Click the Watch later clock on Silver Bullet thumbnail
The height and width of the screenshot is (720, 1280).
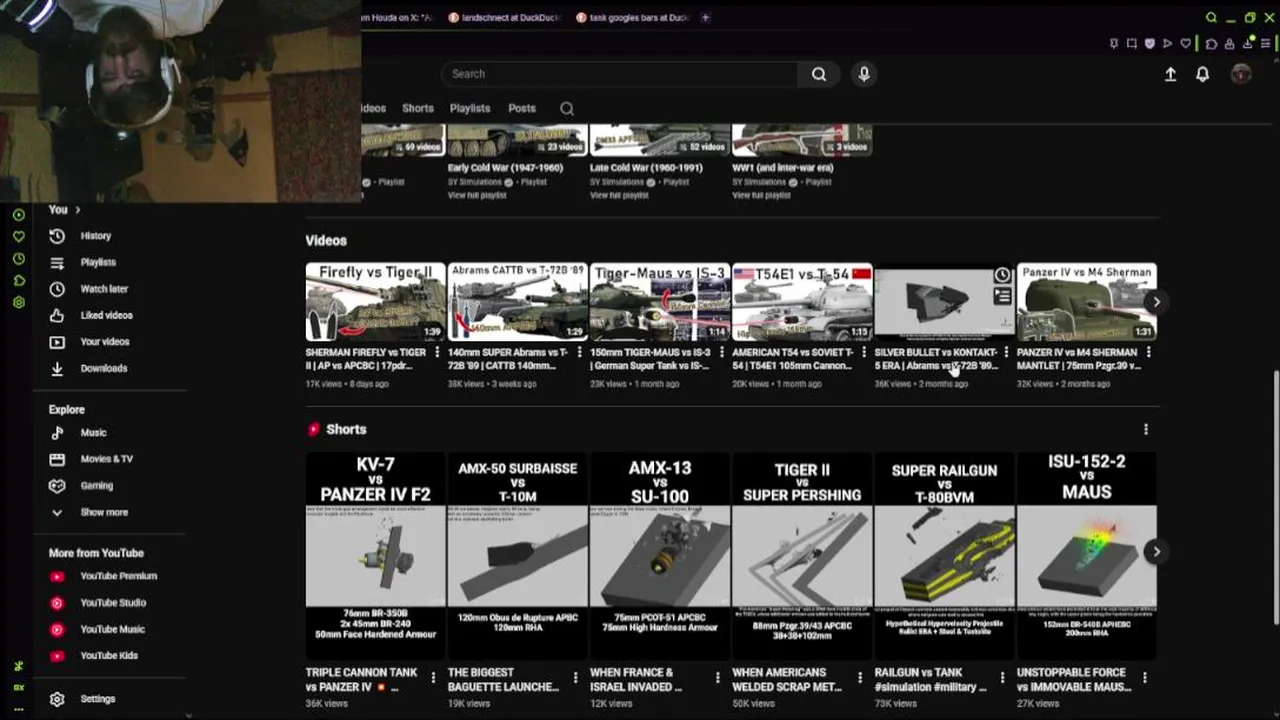[1002, 276]
